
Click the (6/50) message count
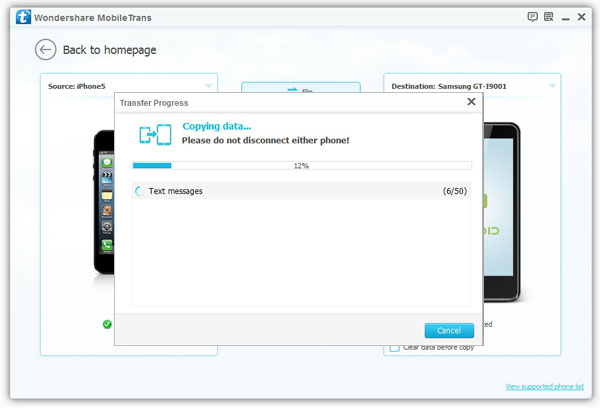455,191
